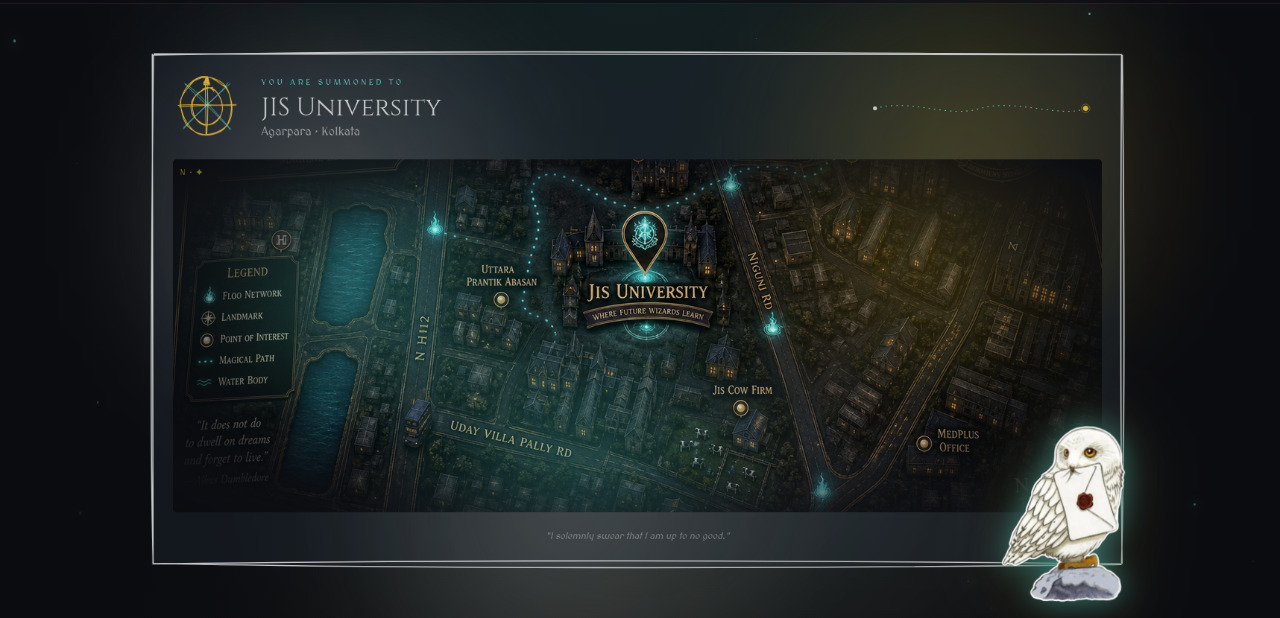Click the "You are summoned to" caption
Screen dimensions: 1280x618
click(x=331, y=82)
